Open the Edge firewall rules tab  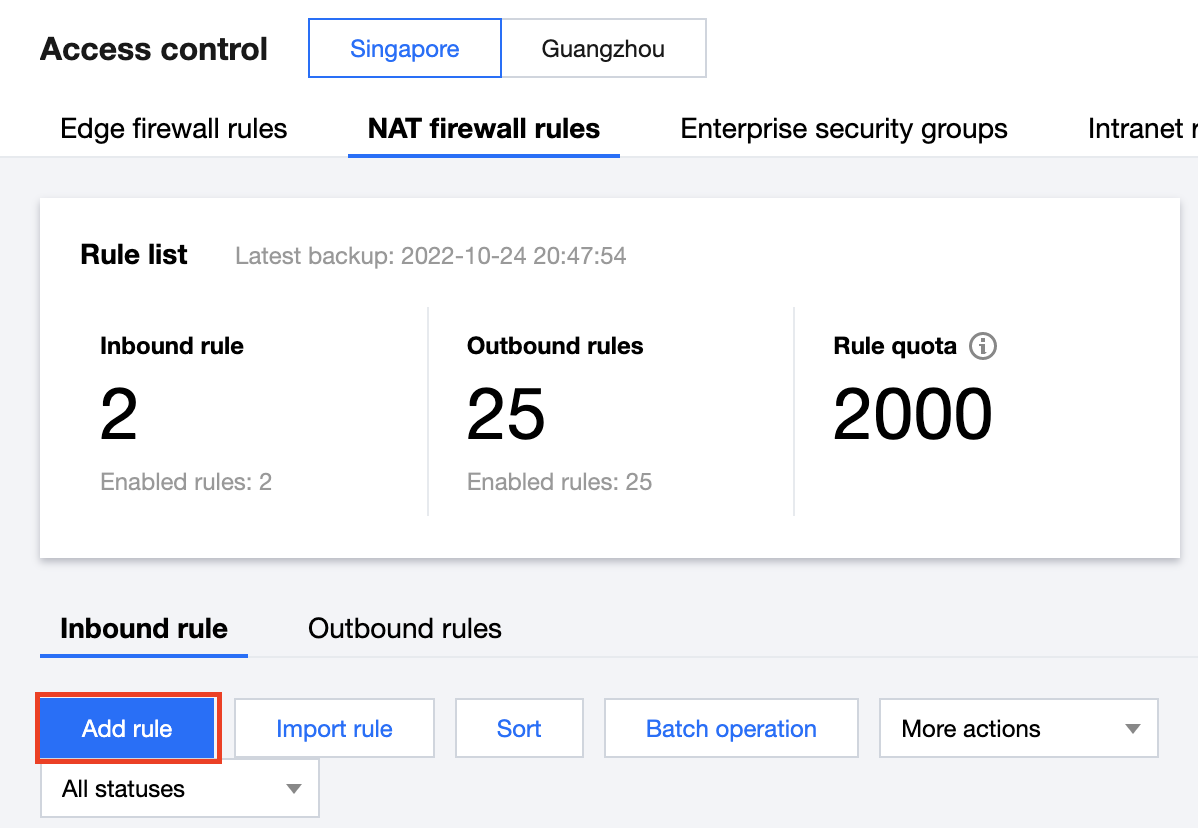point(173,129)
